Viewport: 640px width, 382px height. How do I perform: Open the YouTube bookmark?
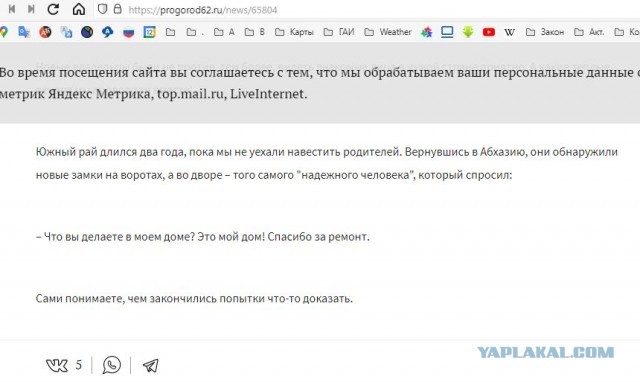(x=489, y=32)
